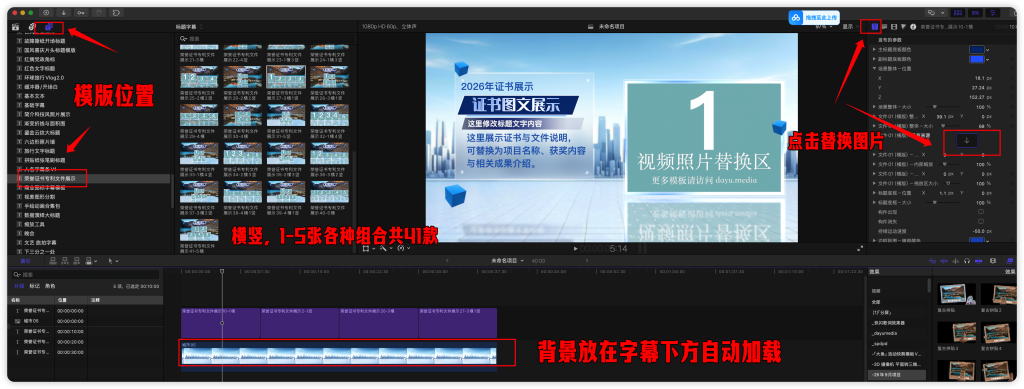The image size is (1024, 389).
Task: Toggle viewer fullscreen with the expand arrows
Action: 859,248
